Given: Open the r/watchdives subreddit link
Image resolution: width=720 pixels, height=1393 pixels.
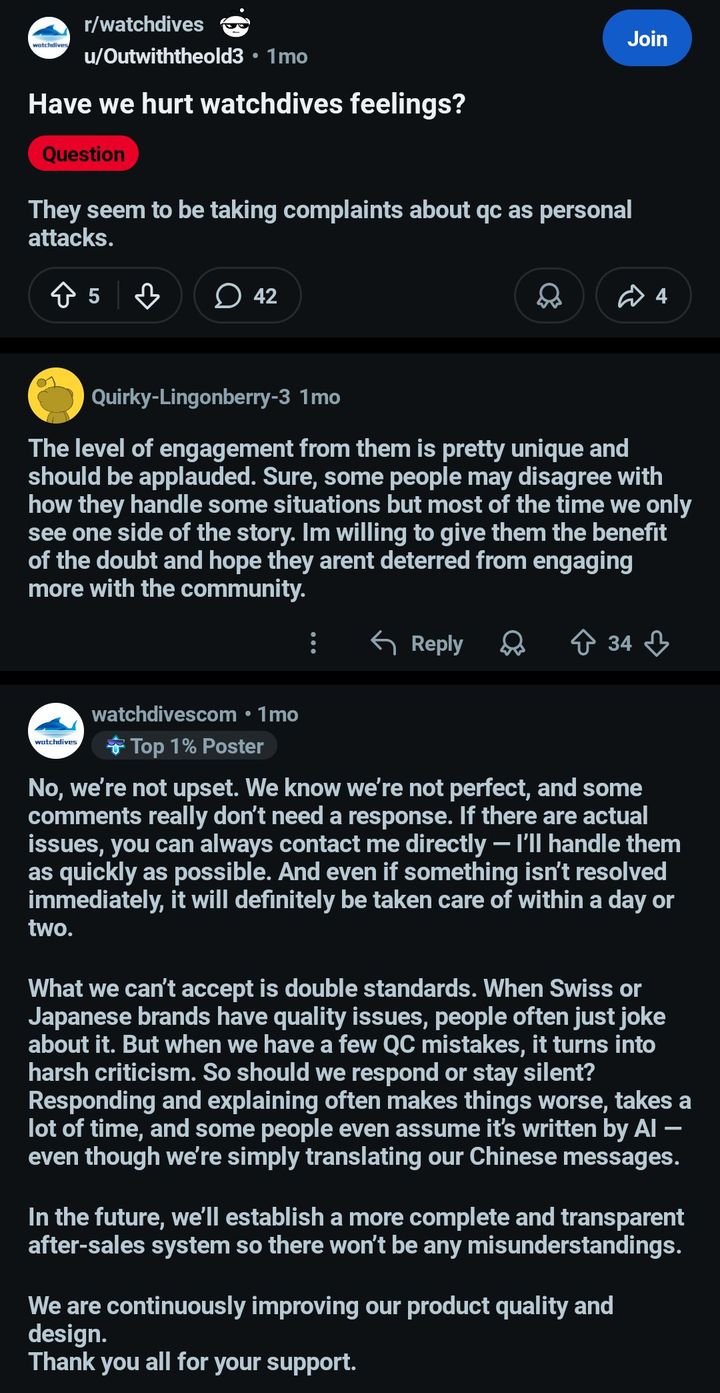Looking at the screenshot, I should coord(143,24).
